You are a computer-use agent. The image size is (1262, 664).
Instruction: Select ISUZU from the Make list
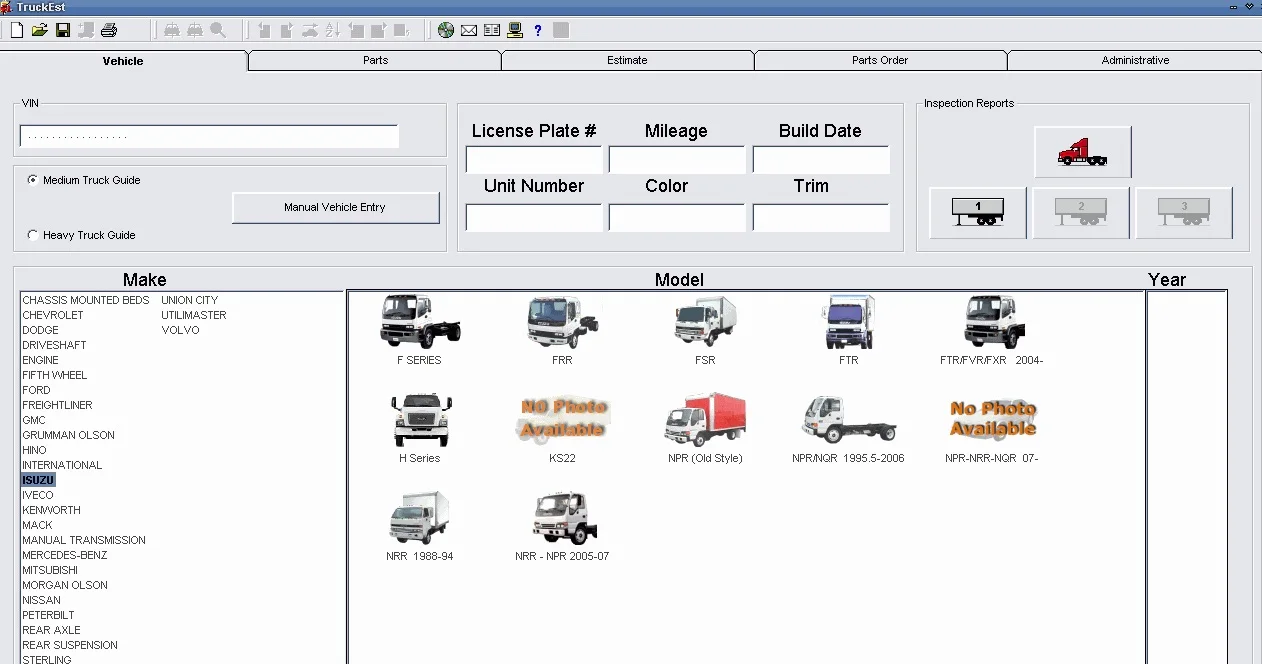(x=37, y=479)
